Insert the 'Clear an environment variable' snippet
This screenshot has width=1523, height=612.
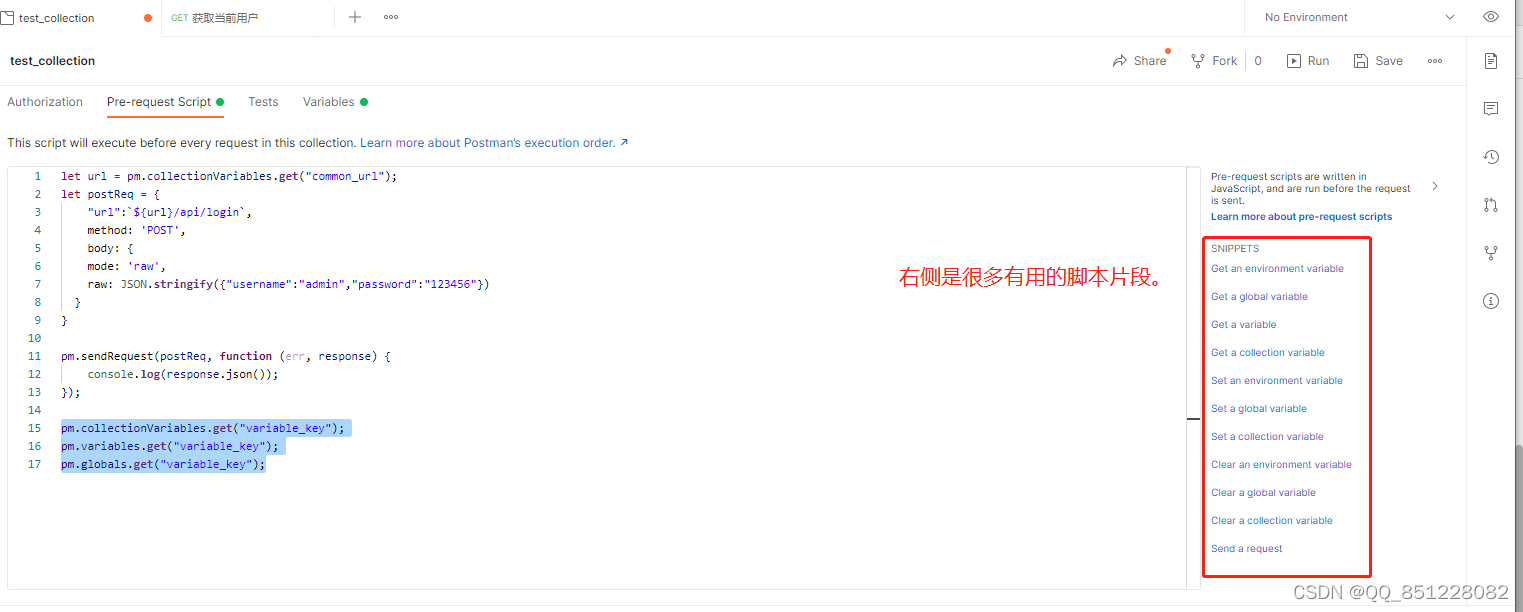tap(1281, 465)
